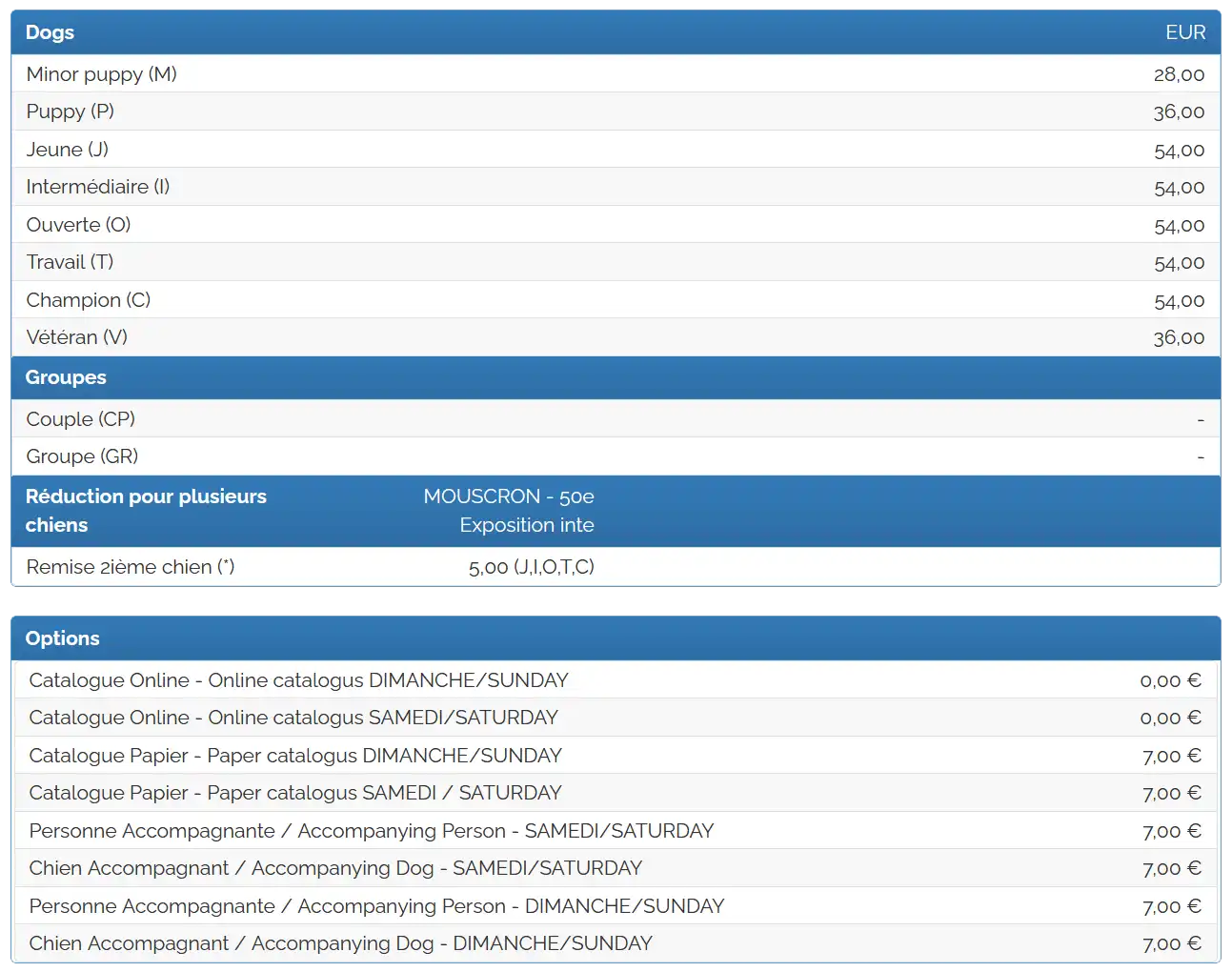Click the 28,00 price for Minor puppy

pos(1179,74)
